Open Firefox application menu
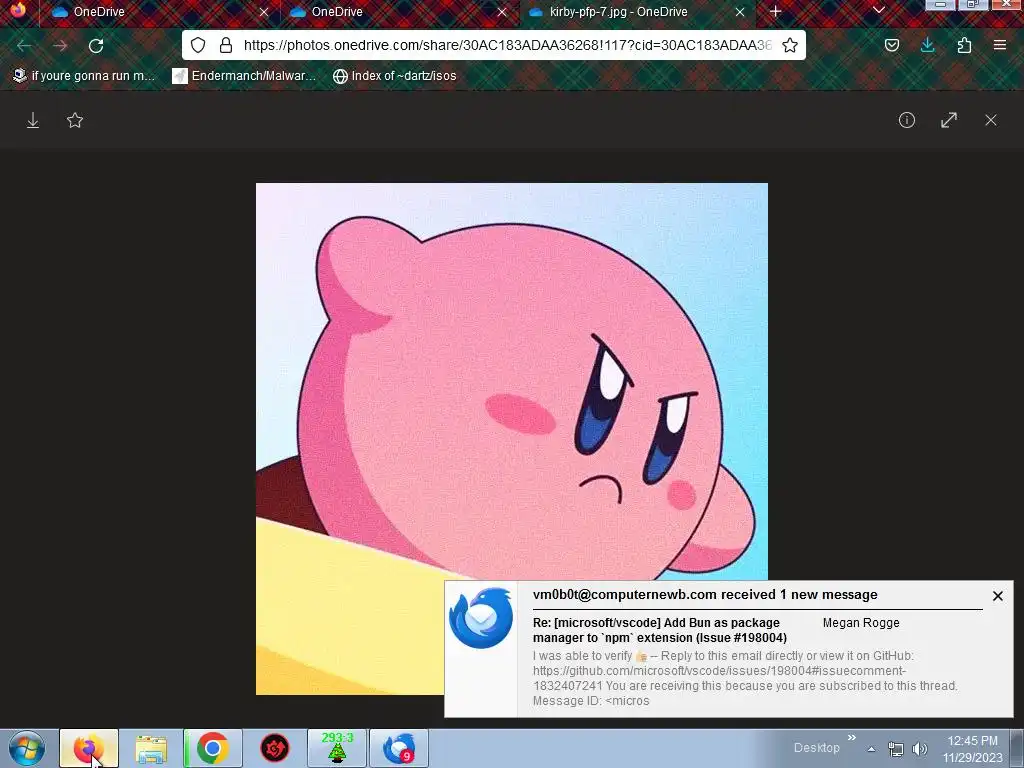Screen dimensions: 1024x768 (1000, 45)
